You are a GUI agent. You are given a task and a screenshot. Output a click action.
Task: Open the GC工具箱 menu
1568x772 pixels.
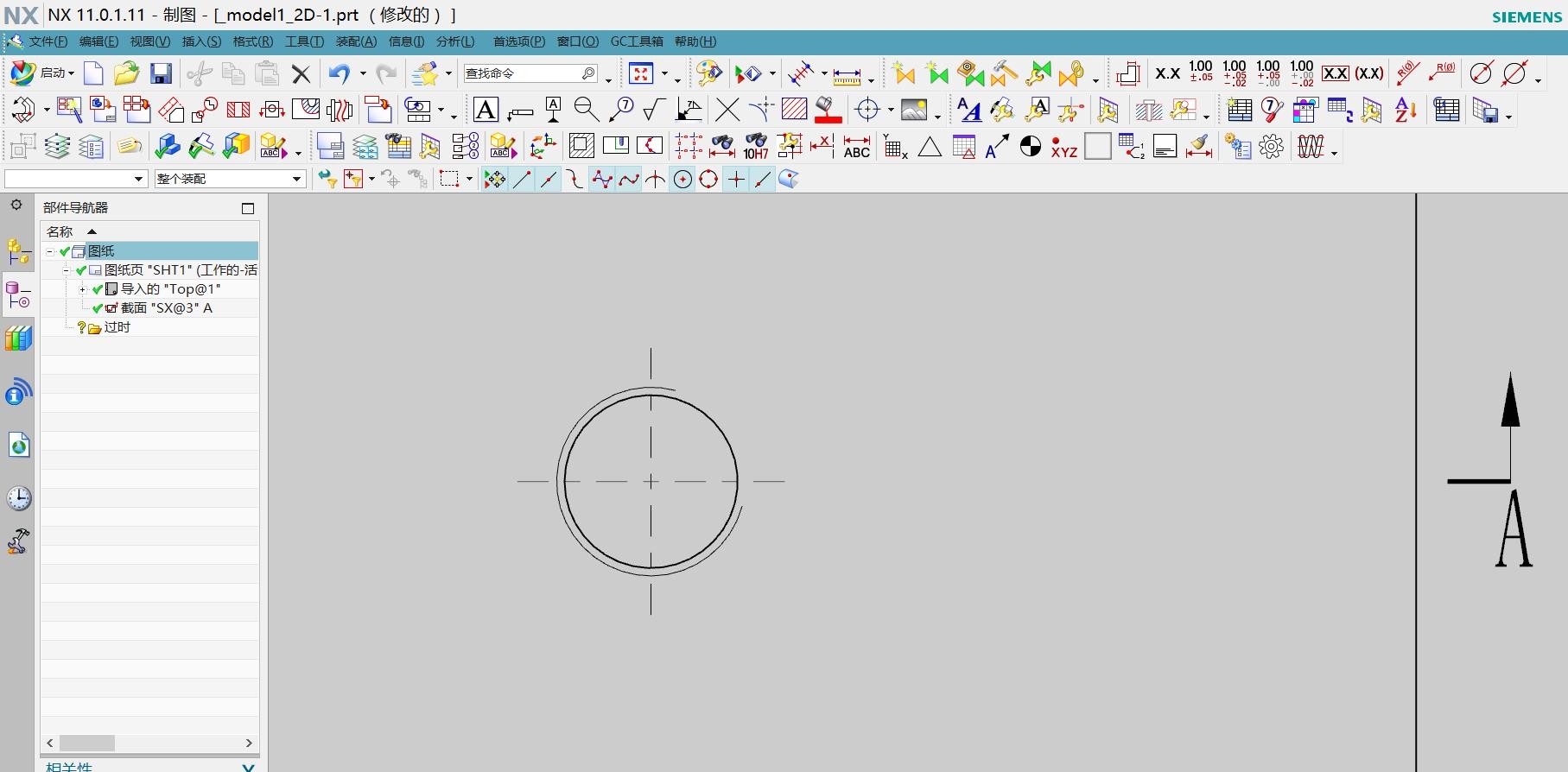[637, 41]
